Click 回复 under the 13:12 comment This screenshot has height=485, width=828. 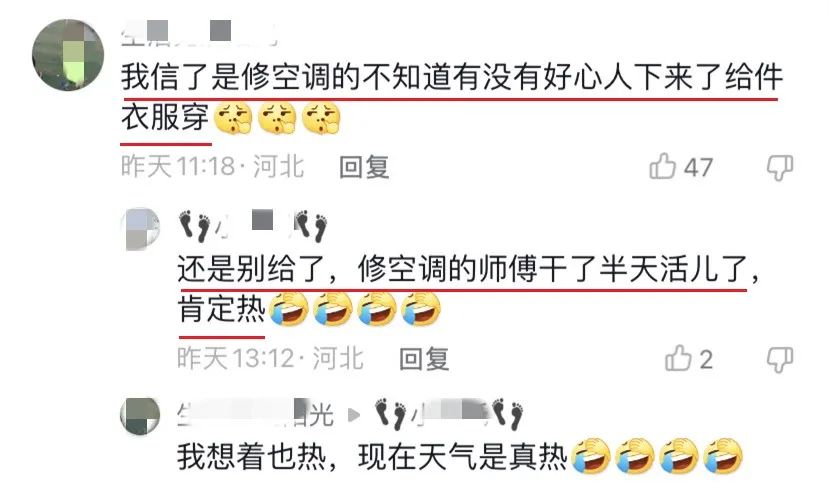[x=425, y=359]
